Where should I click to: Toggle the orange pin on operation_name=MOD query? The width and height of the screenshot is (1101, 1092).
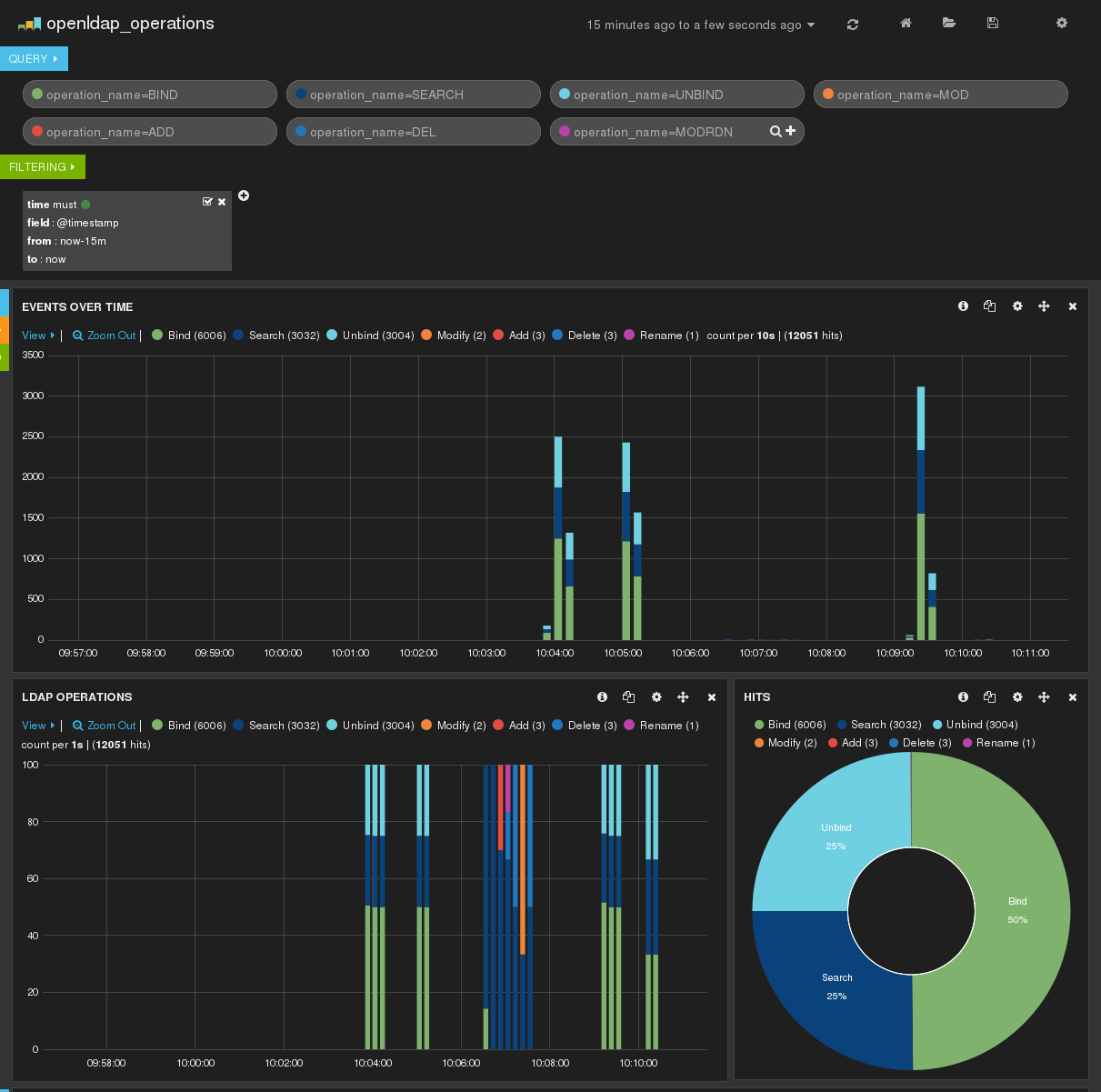click(827, 94)
